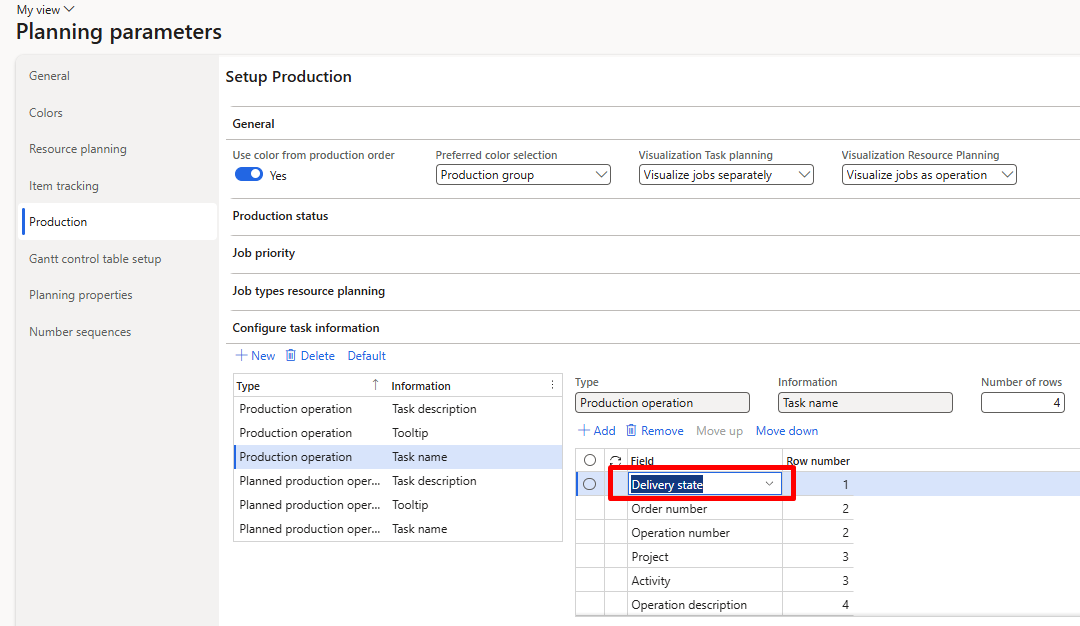Switch to Resource planning tab
This screenshot has height=626, width=1080.
[x=78, y=149]
